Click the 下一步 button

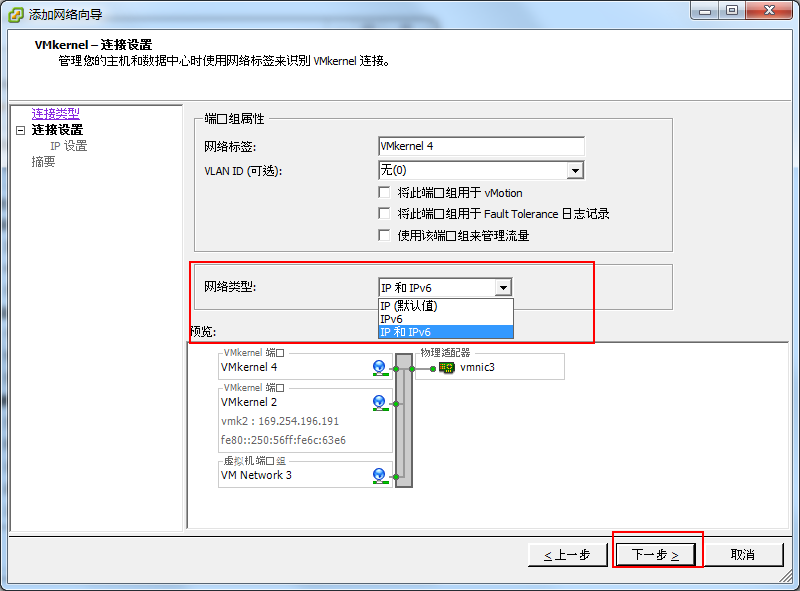point(656,553)
